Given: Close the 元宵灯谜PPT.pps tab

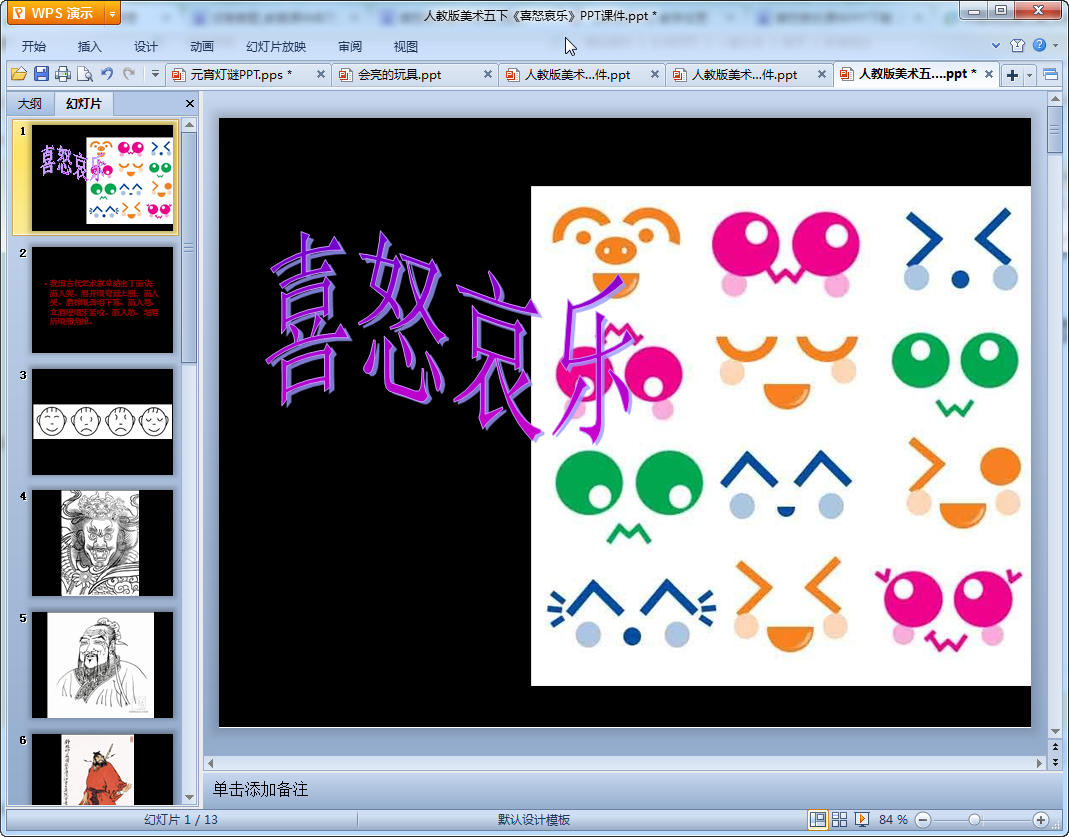Looking at the screenshot, I should (x=320, y=74).
